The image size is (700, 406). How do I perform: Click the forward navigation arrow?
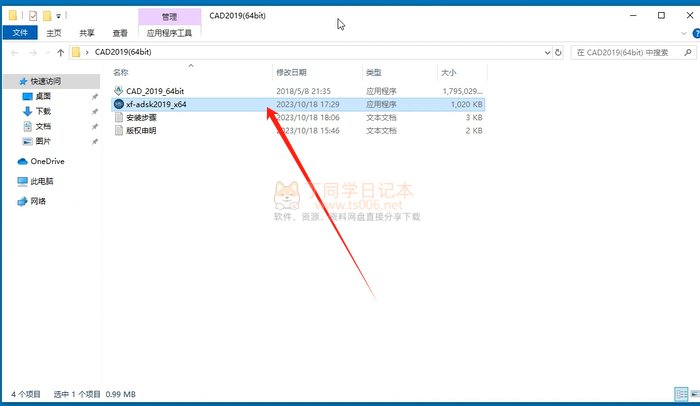33,53
